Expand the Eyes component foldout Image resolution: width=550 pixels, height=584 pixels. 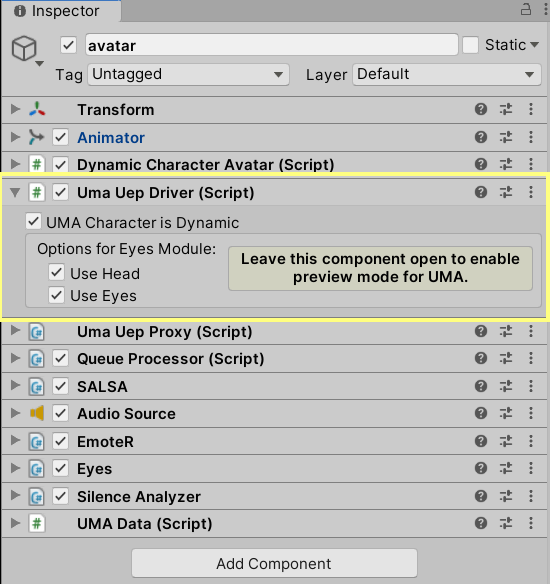click(x=15, y=468)
